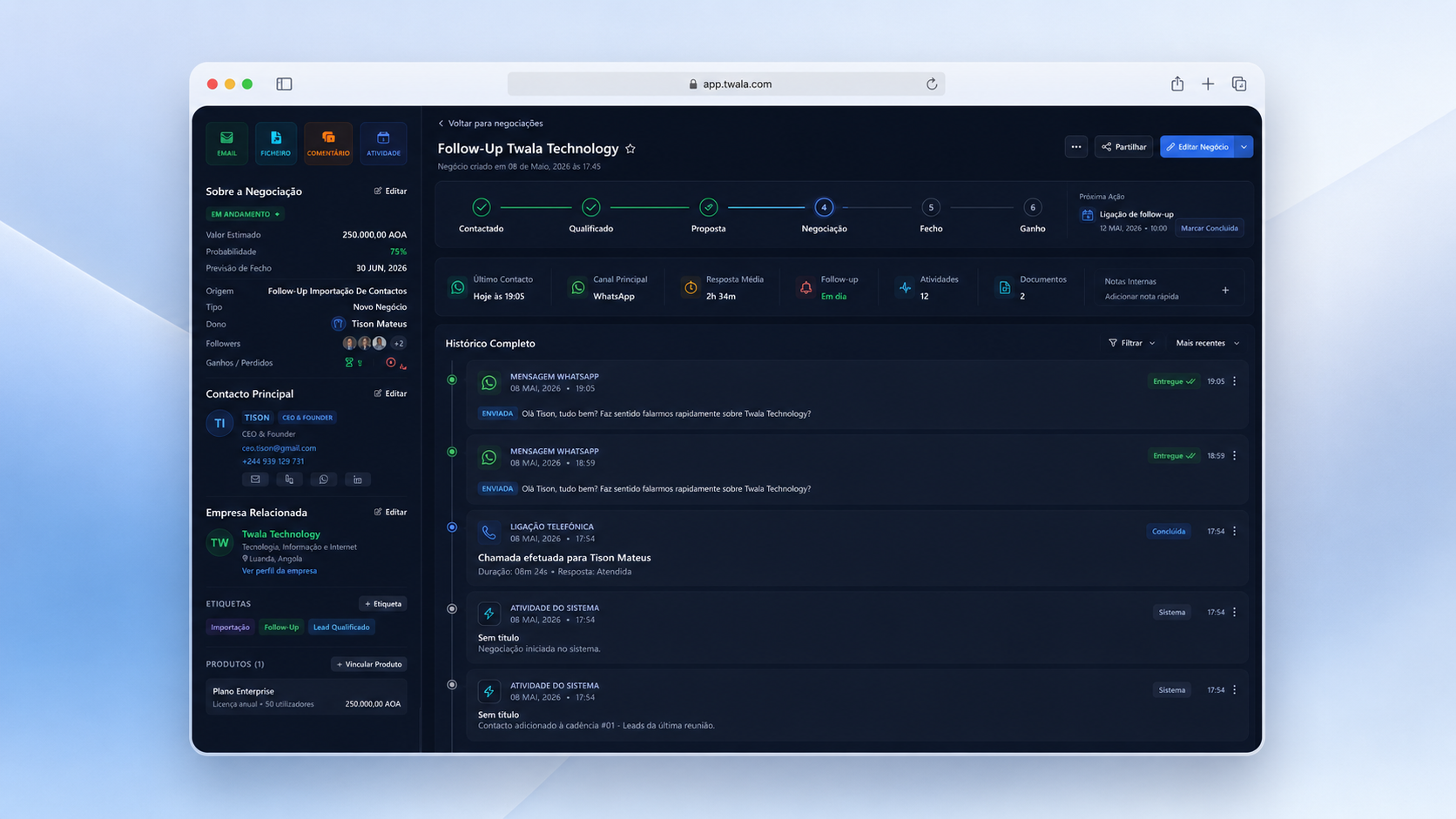Viewport: 1456px width, 819px height.
Task: Edit the Sobre a Negociação section
Action: point(390,191)
